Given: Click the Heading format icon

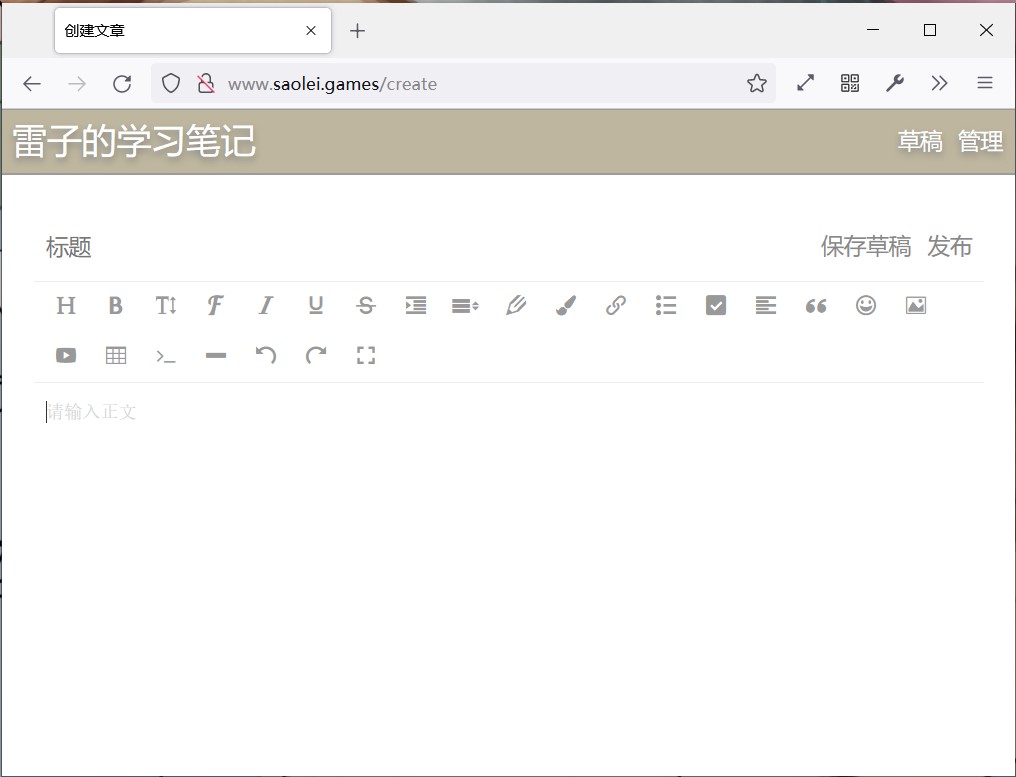Looking at the screenshot, I should [x=66, y=306].
